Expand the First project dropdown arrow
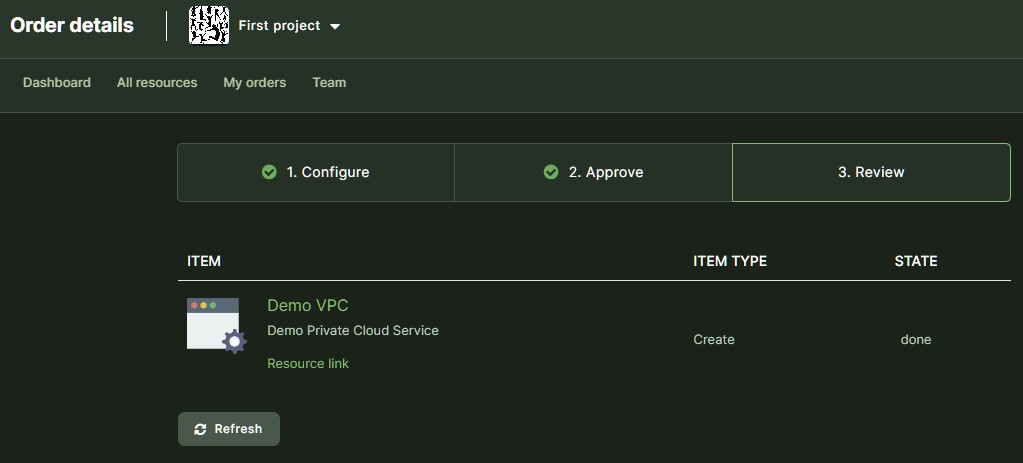 335,27
